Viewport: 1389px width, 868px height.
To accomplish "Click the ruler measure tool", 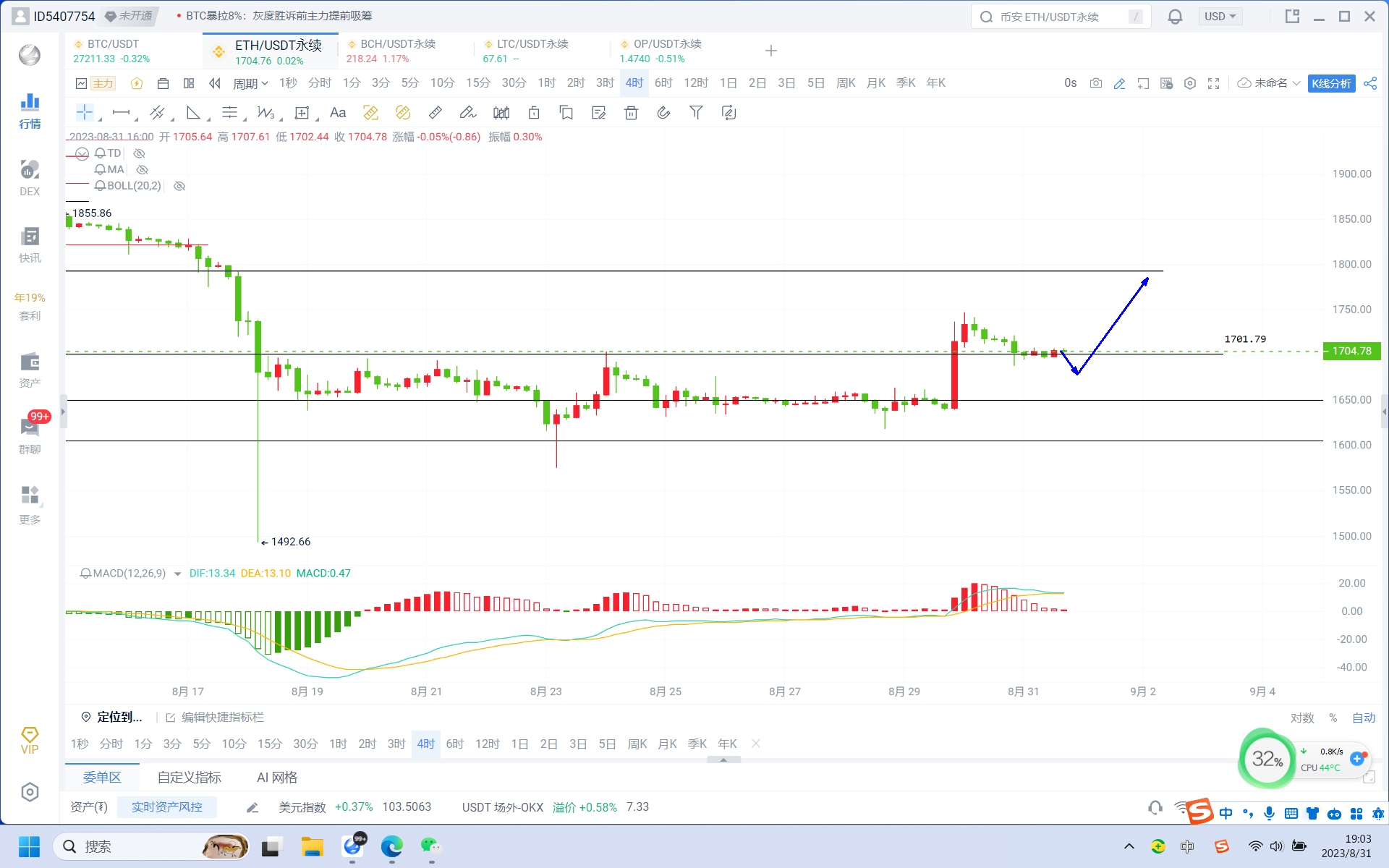I will pos(435,113).
